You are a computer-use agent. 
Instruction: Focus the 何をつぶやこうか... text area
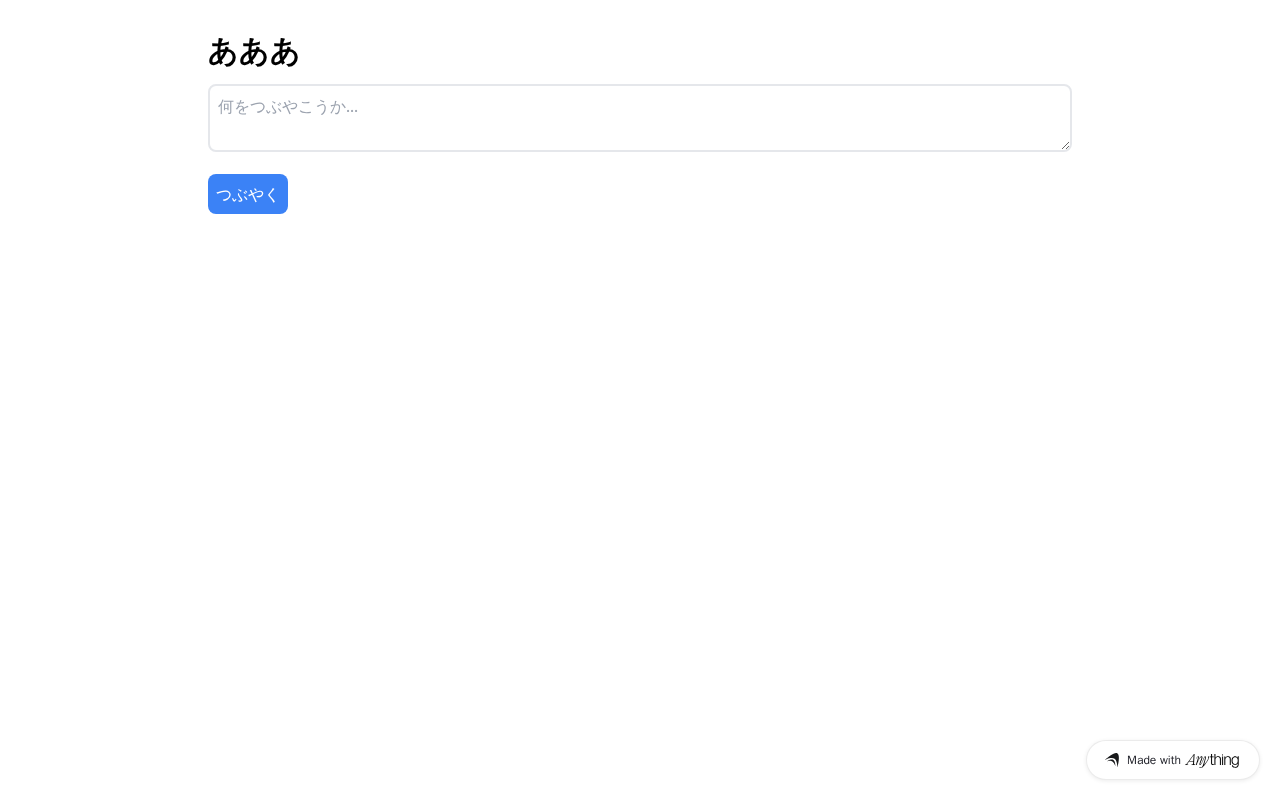640,118
